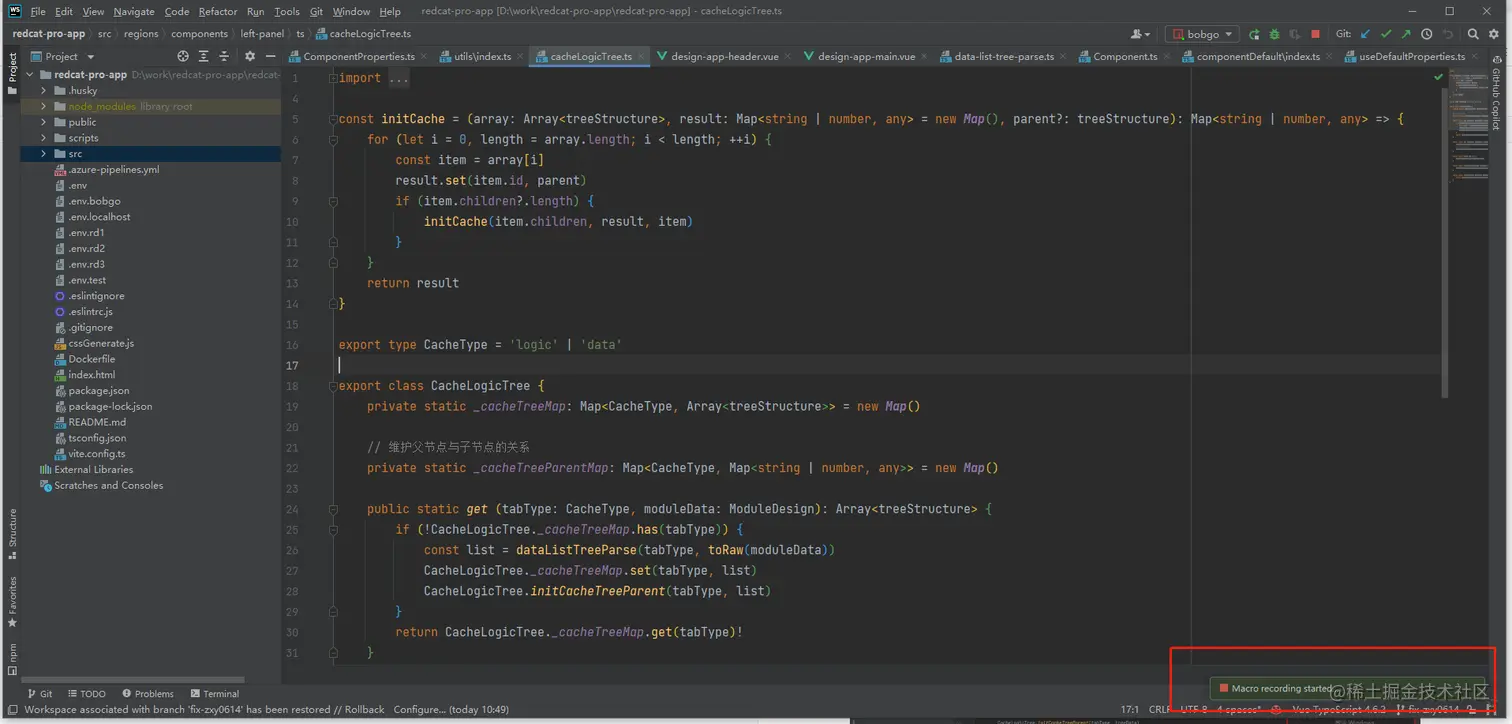Viewport: 1512px width, 724px height.
Task: Click Git Commit checkmark icon
Action: (x=1386, y=34)
